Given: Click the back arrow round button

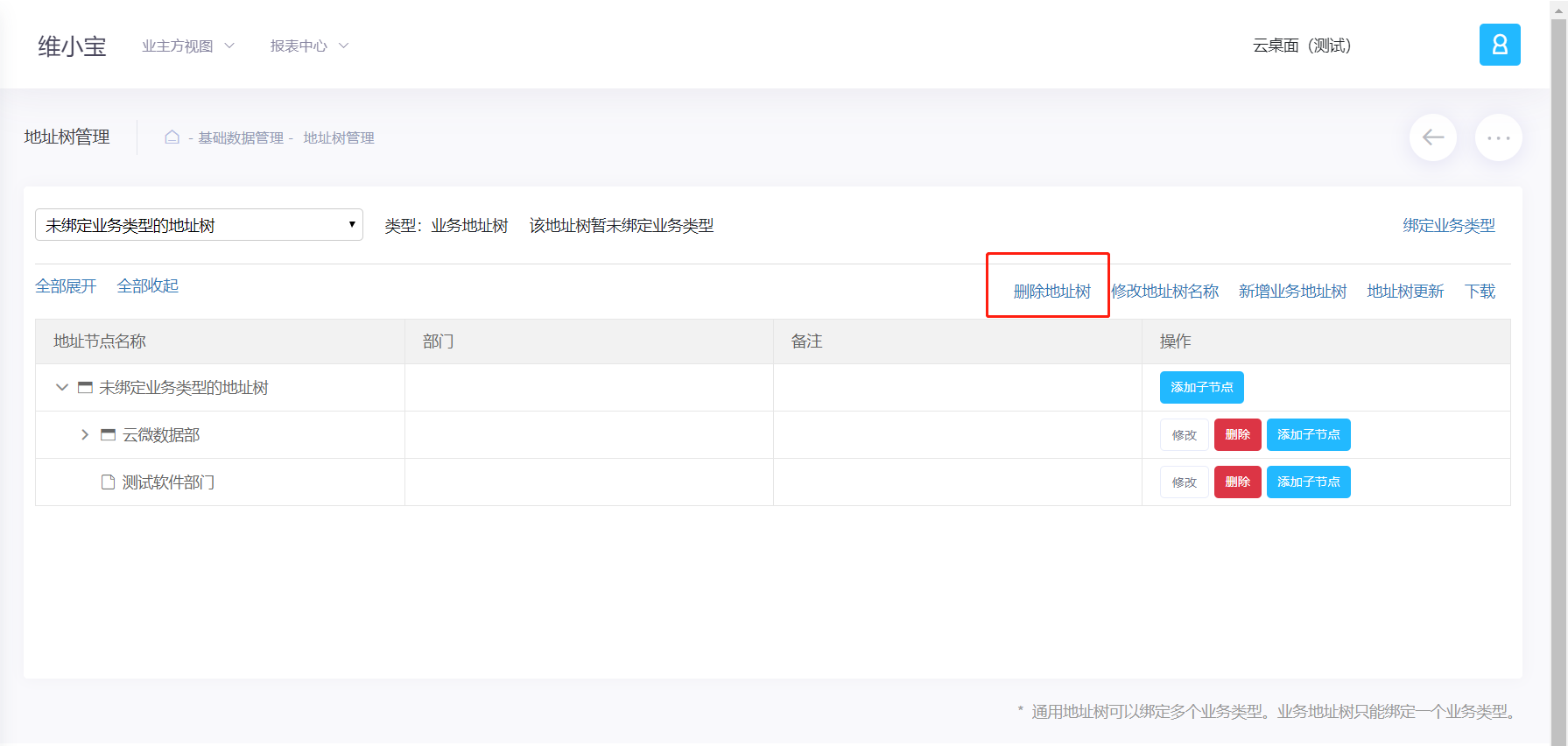Looking at the screenshot, I should click(1433, 137).
